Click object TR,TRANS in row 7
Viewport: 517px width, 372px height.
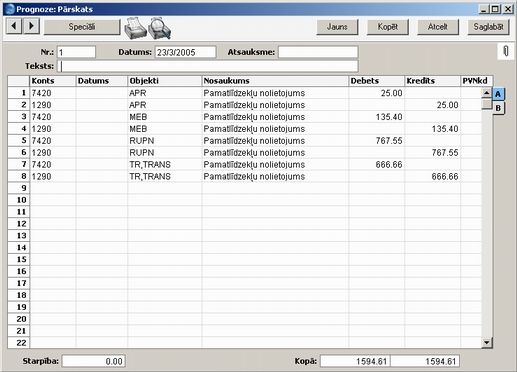coord(150,165)
